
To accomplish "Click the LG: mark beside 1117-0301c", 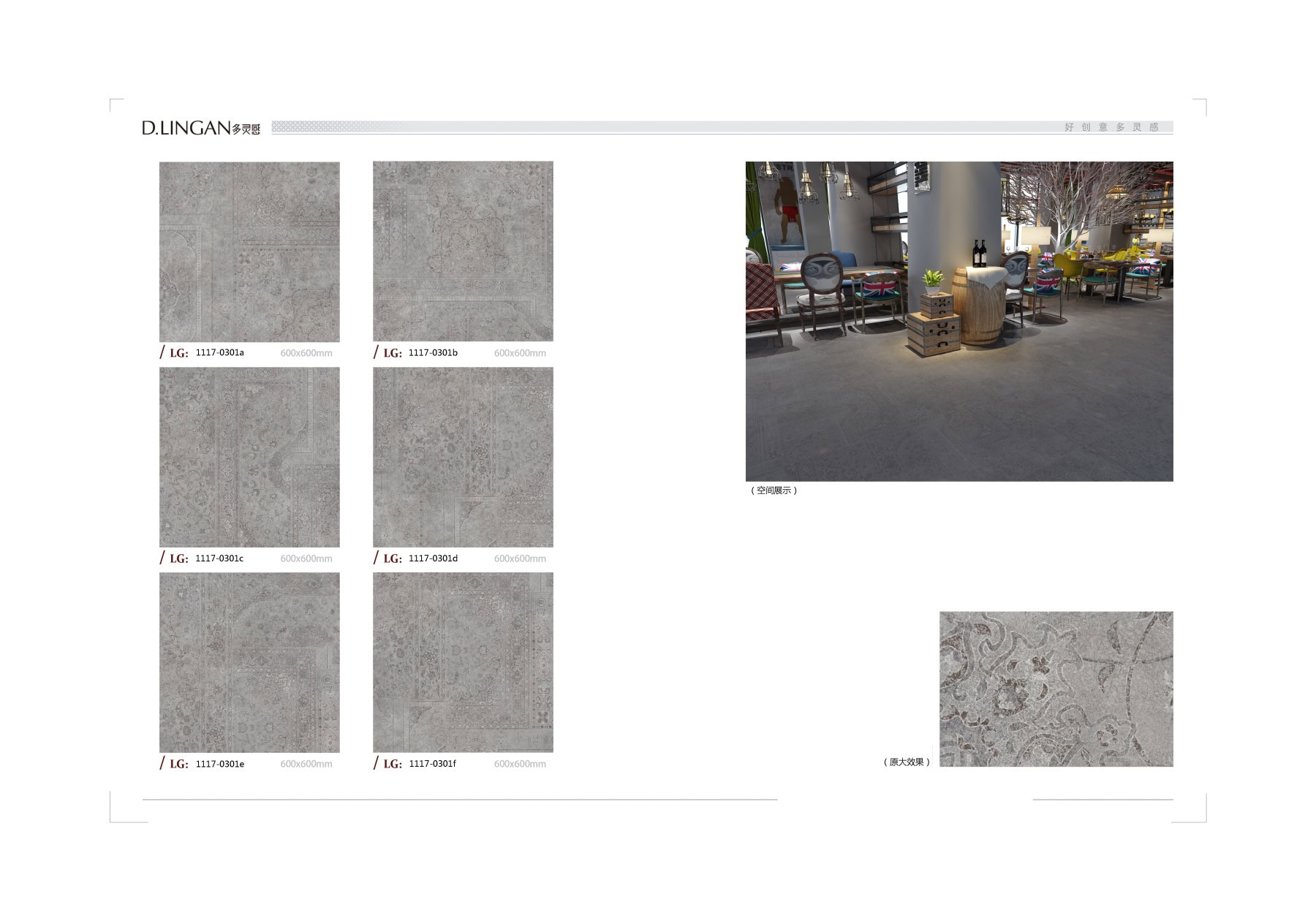I will 178,558.
